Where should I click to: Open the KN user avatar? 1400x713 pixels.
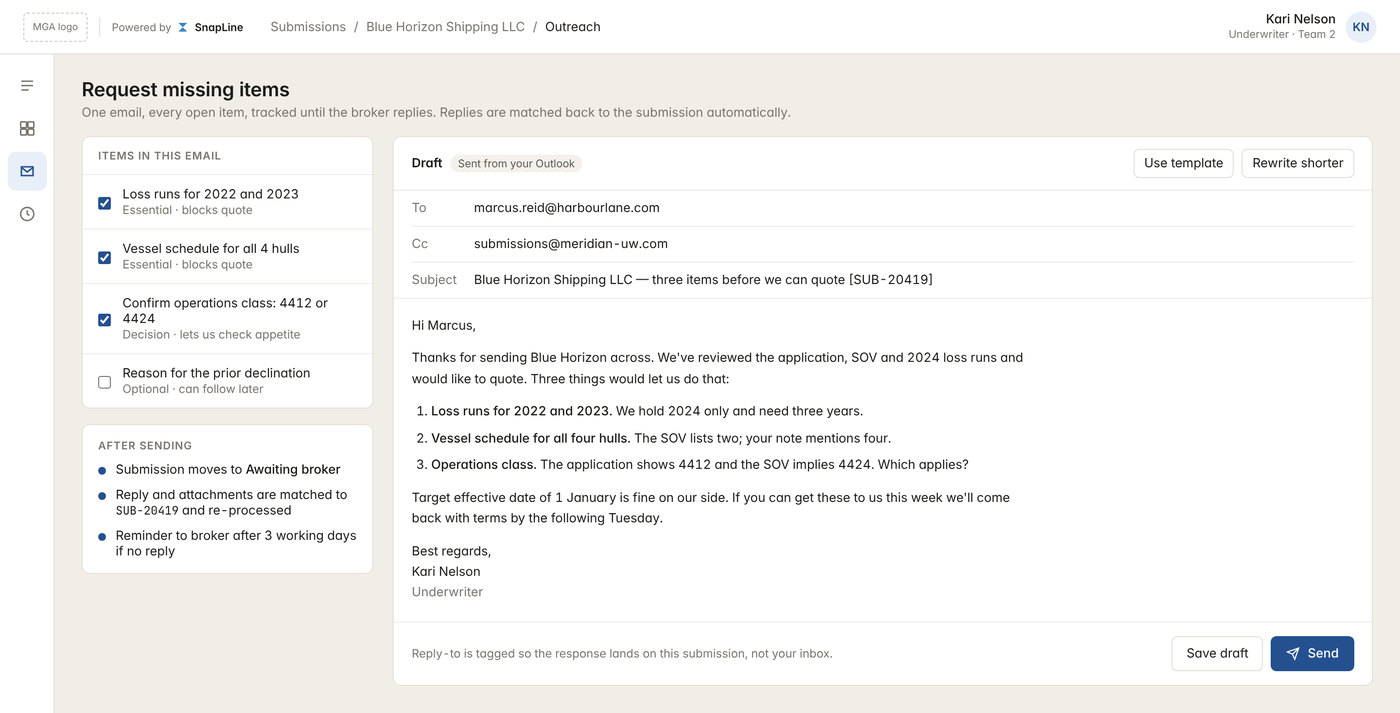click(x=1361, y=27)
